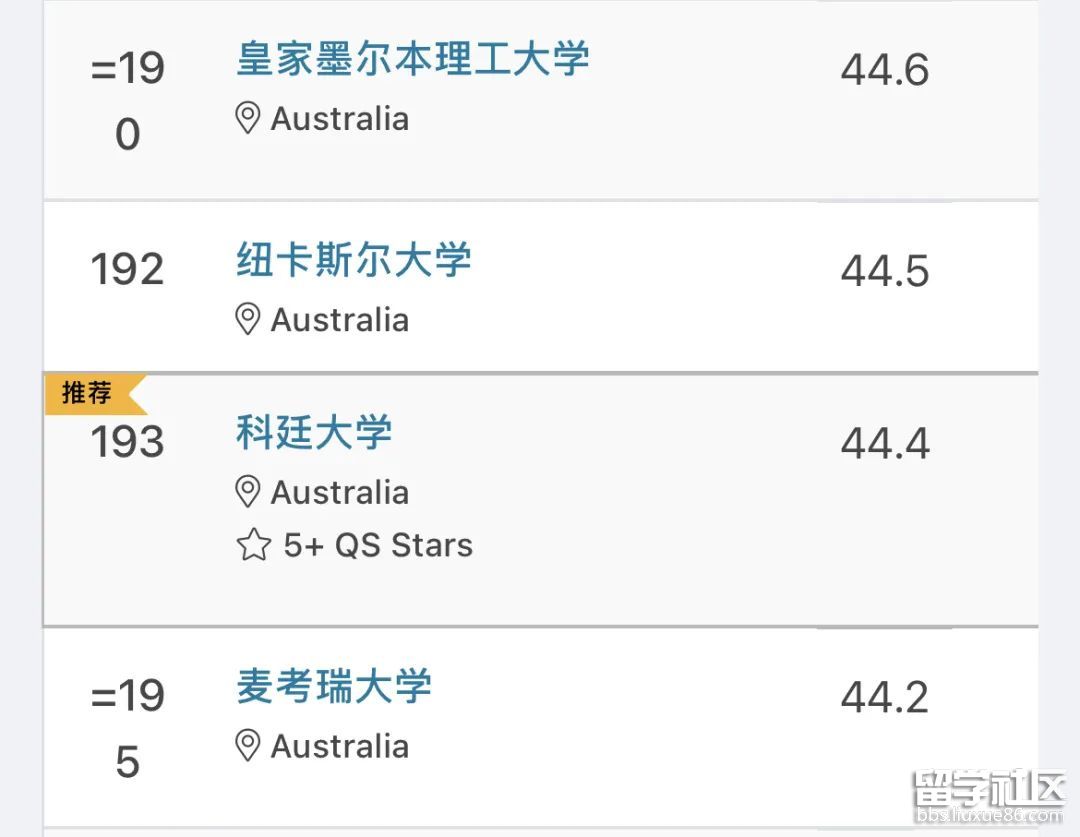Click location pin icon under 麦考瑞大学
Viewport: 1080px width, 837px height.
(x=247, y=745)
